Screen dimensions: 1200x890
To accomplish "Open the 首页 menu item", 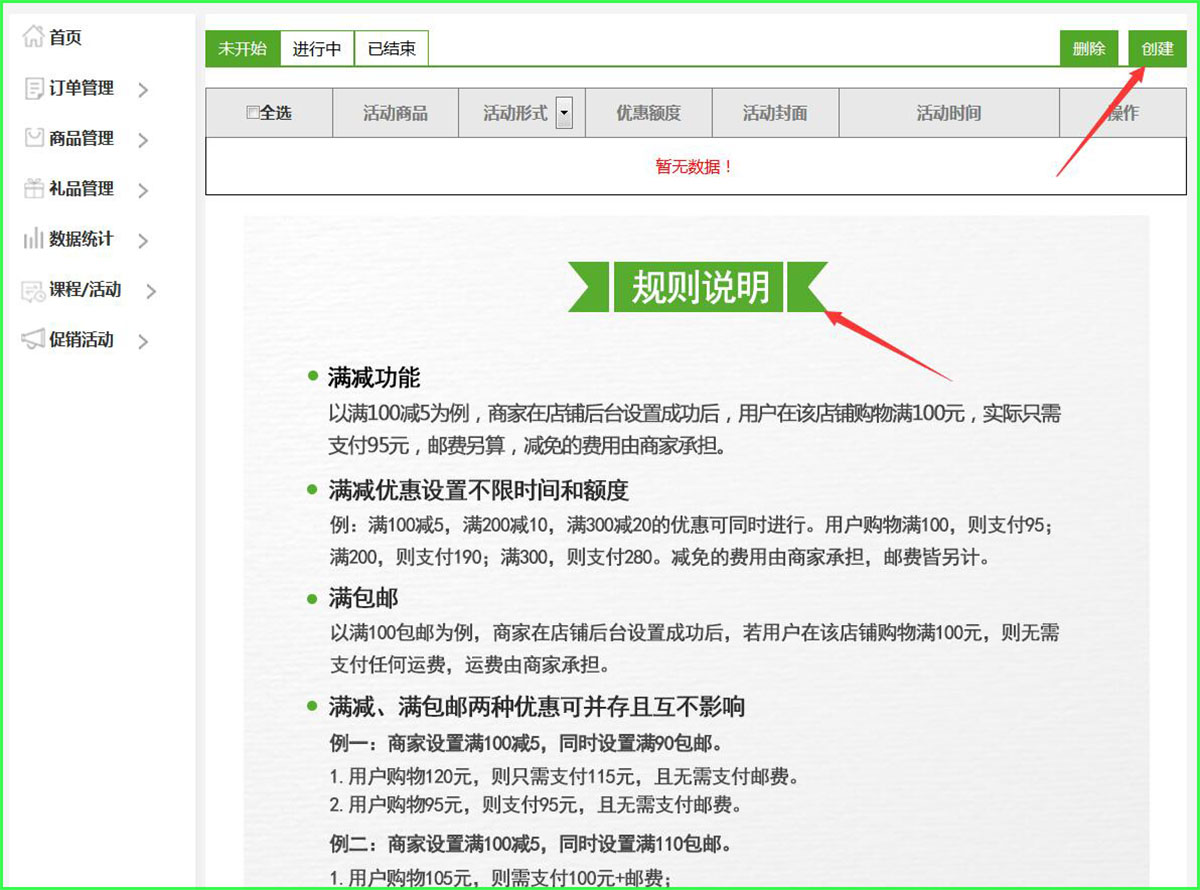I will [x=65, y=38].
